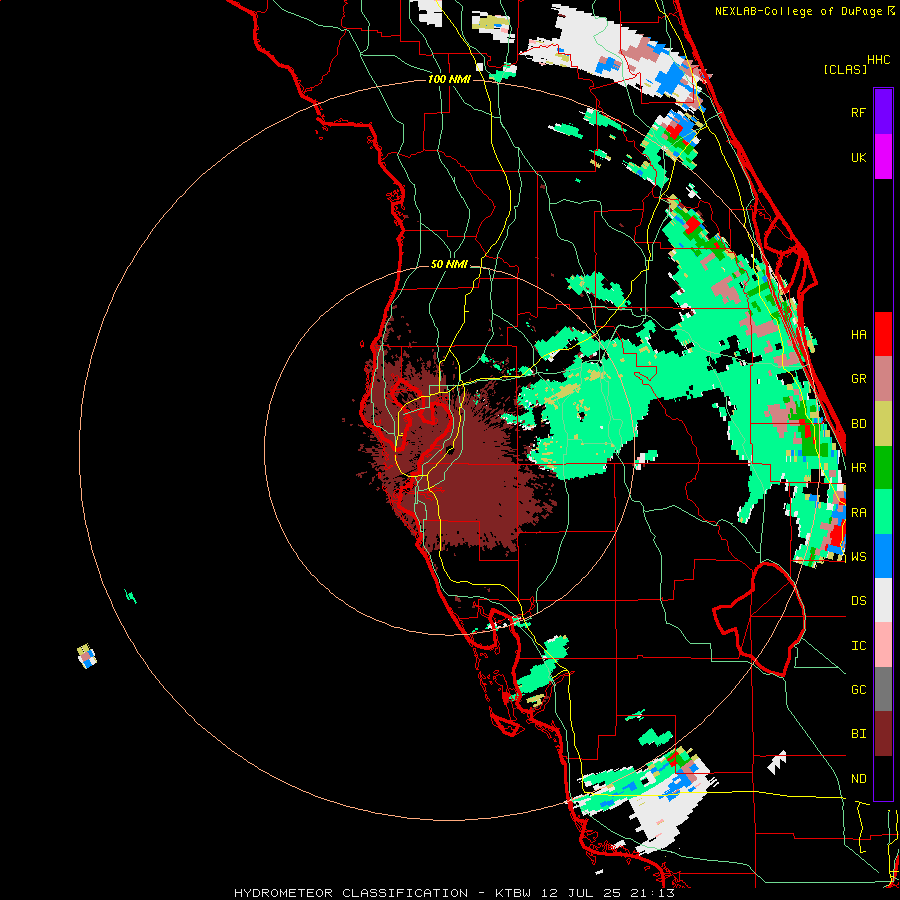Click the 'WS' legend label
This screenshot has width=900, height=900.
858,557
